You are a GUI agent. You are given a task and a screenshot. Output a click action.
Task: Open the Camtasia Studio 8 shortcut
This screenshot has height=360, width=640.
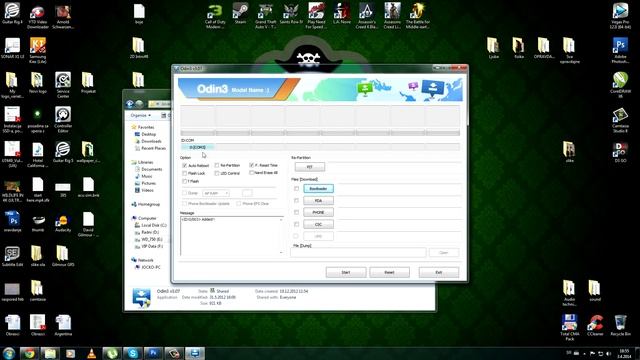pyautogui.click(x=620, y=120)
